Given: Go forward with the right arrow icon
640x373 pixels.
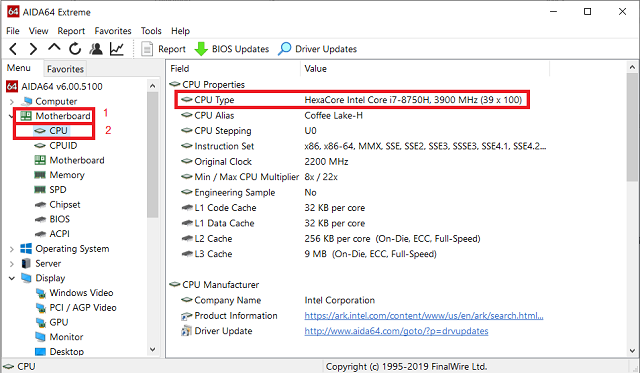Looking at the screenshot, I should pyautogui.click(x=33, y=49).
